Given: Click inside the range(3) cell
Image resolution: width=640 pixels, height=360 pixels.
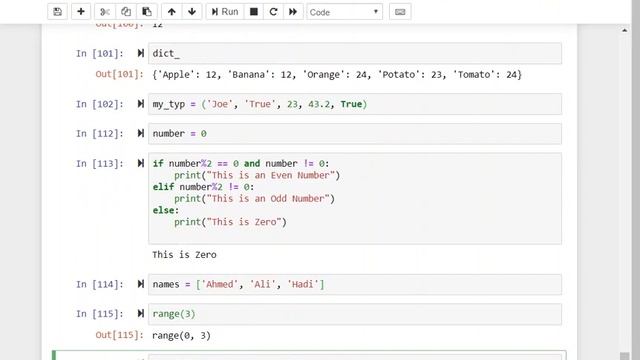Looking at the screenshot, I should (x=355, y=314).
